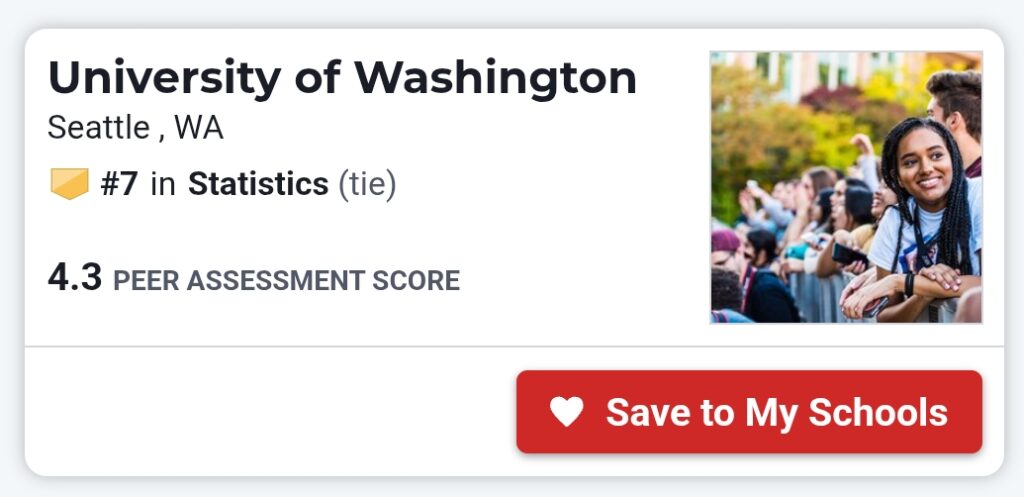This screenshot has height=497, width=1024.
Task: Click the gold ranking badge icon
Action: click(69, 184)
